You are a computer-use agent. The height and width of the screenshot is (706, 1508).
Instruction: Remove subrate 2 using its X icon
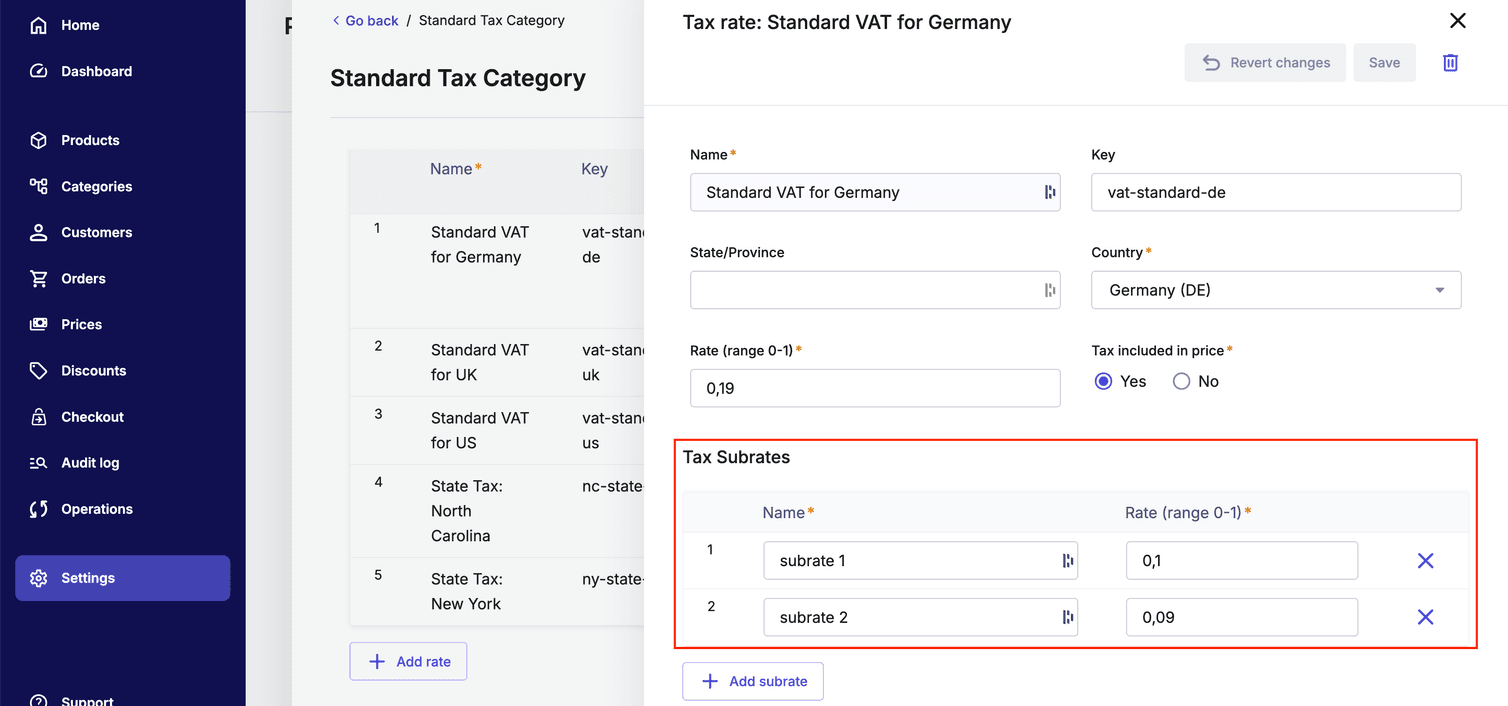[1425, 617]
